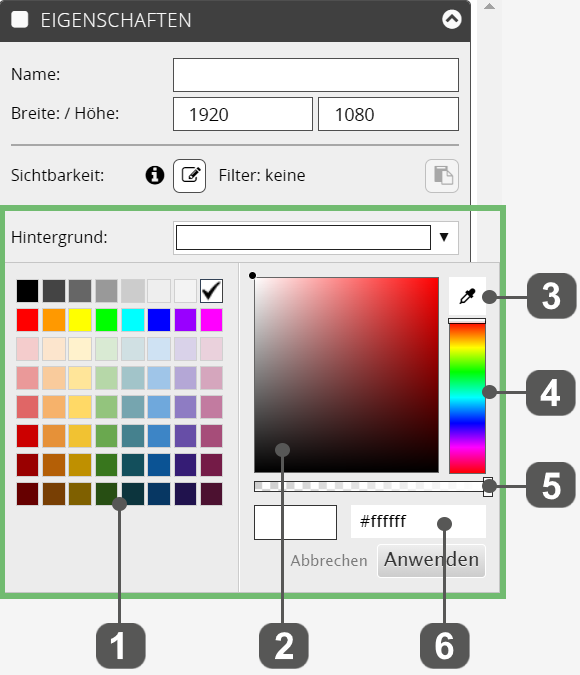This screenshot has height=675, width=580.
Task: Pick the pure red color swatch
Action: pos(28,320)
